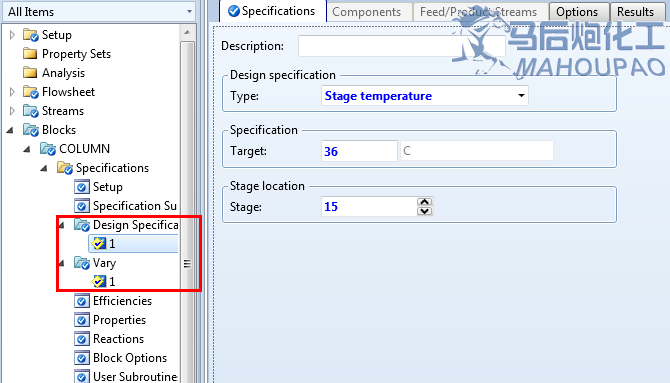Expand the Setup folder arrow
670x383 pixels.
[12, 35]
